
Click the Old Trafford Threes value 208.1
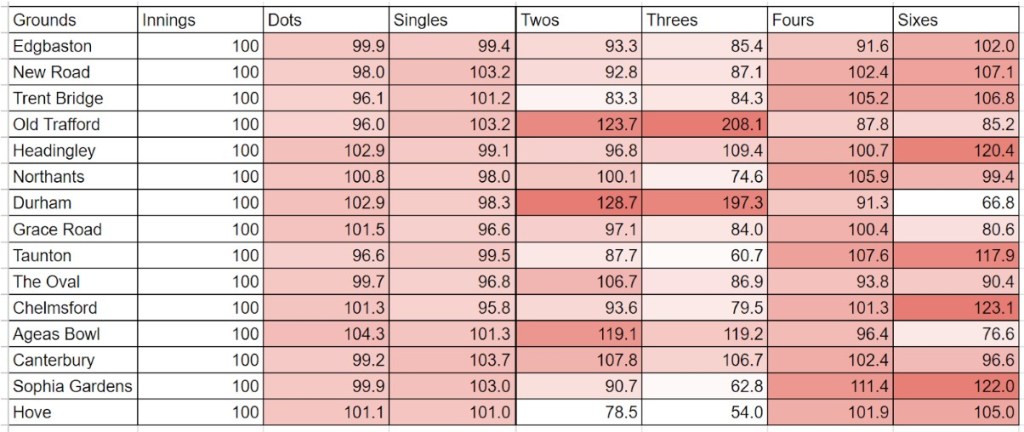[704, 125]
